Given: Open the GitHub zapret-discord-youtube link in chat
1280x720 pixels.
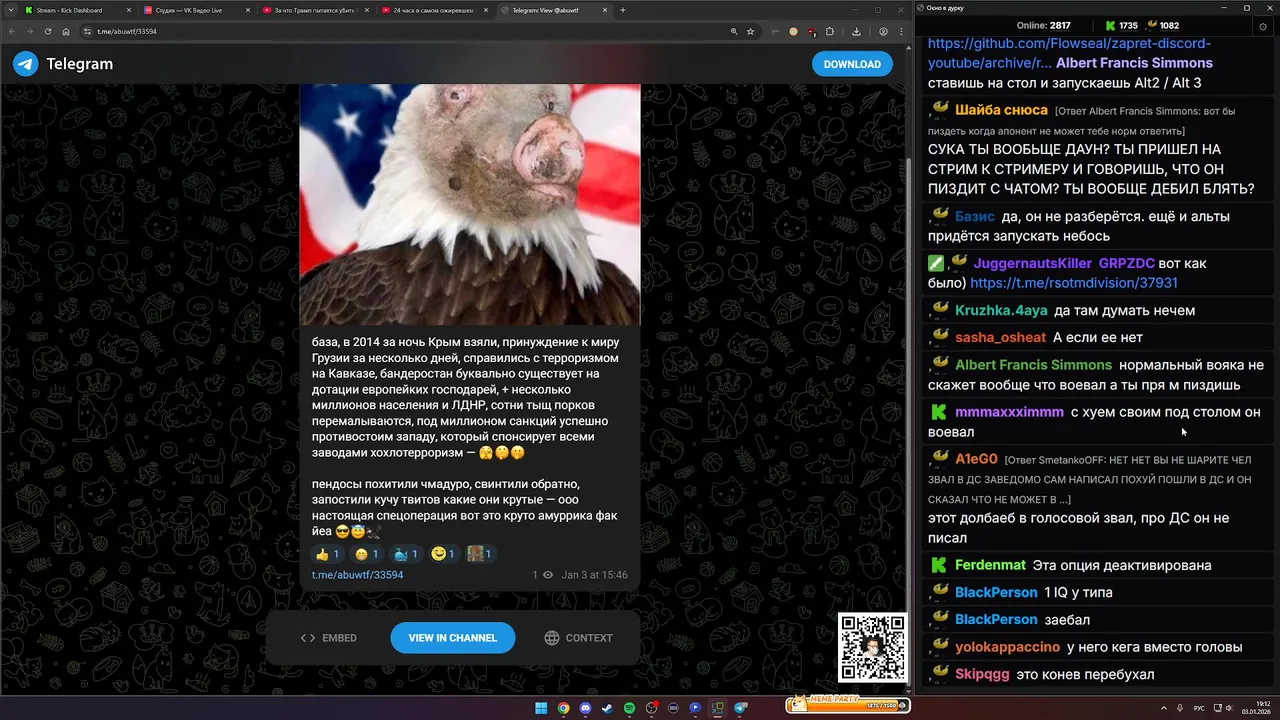Looking at the screenshot, I should tap(1069, 53).
